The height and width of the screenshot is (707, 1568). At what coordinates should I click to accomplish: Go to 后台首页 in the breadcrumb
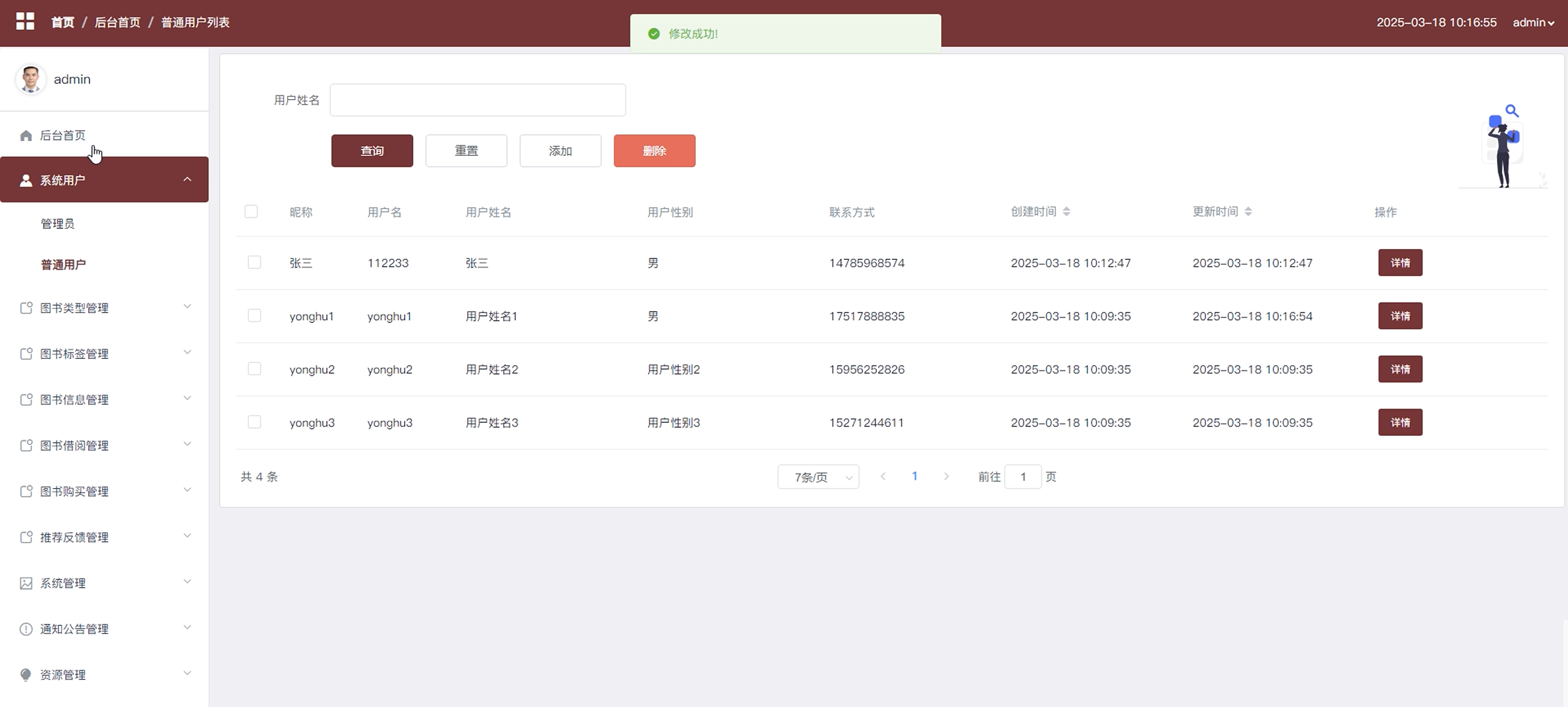(118, 22)
